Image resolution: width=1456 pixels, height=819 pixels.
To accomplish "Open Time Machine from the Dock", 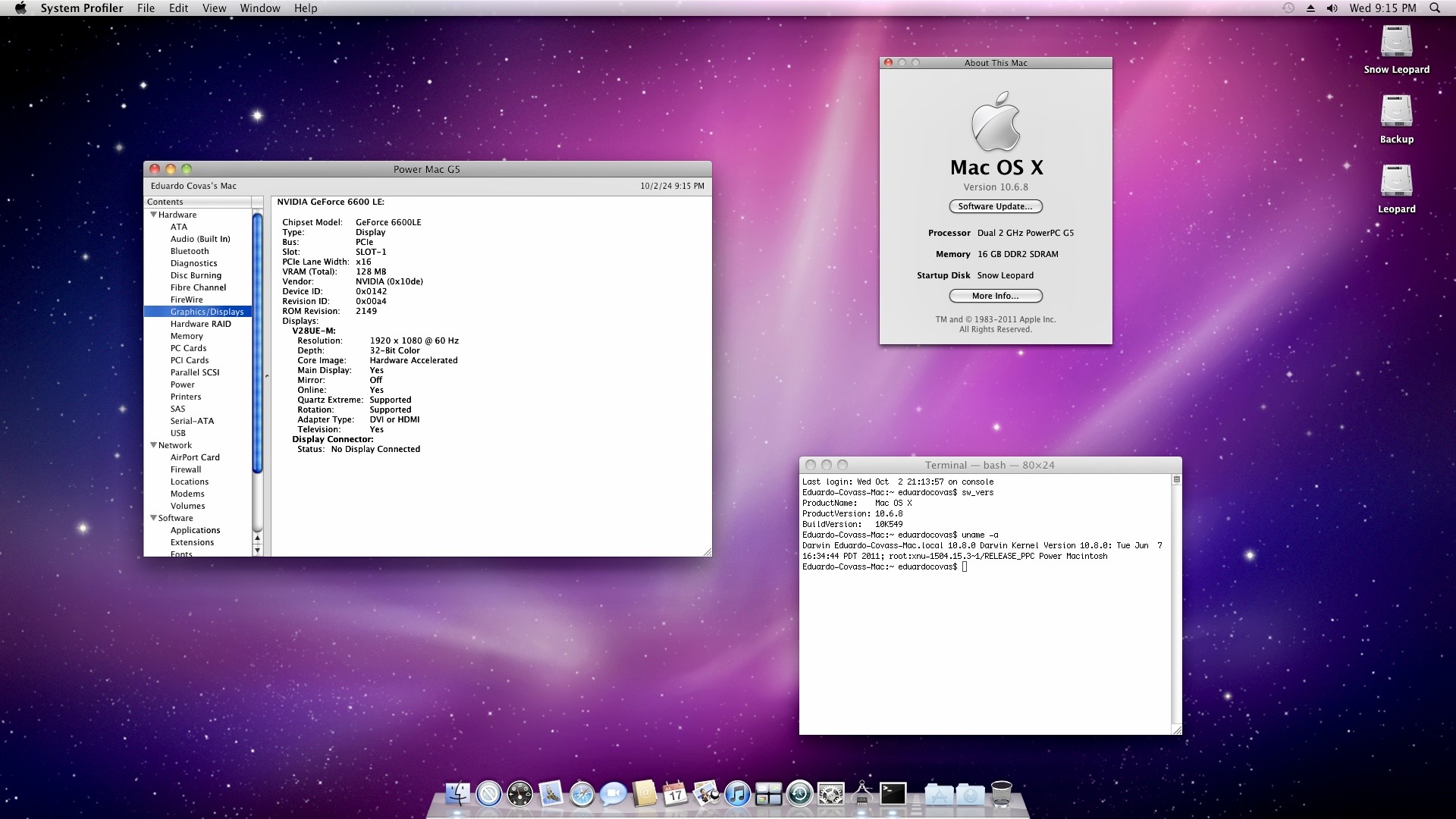I will [799, 794].
